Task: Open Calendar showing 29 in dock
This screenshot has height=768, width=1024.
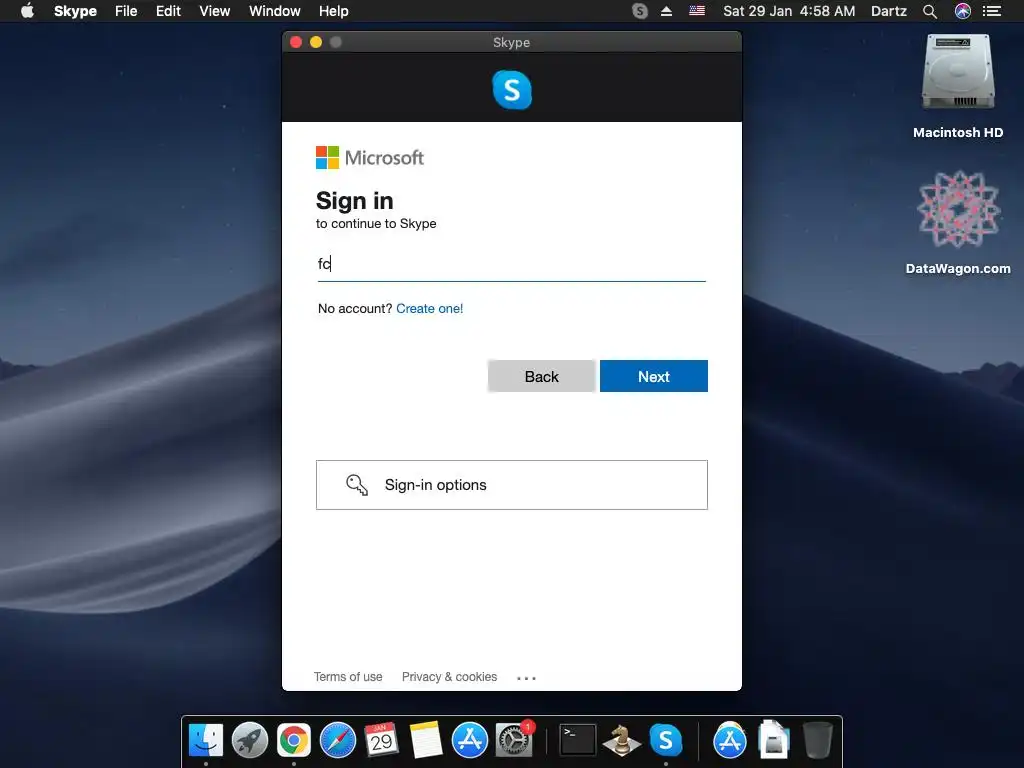Action: click(381, 741)
